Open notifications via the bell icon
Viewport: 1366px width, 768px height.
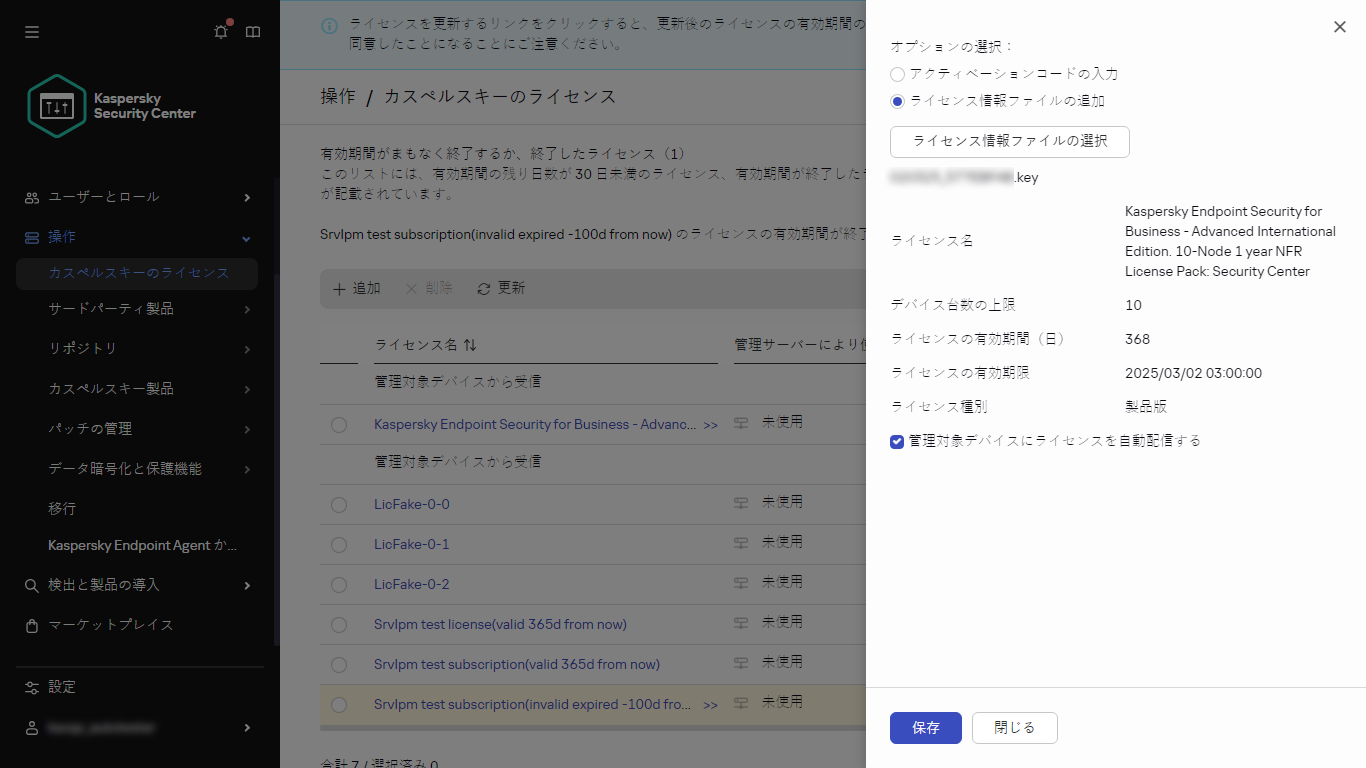220,31
